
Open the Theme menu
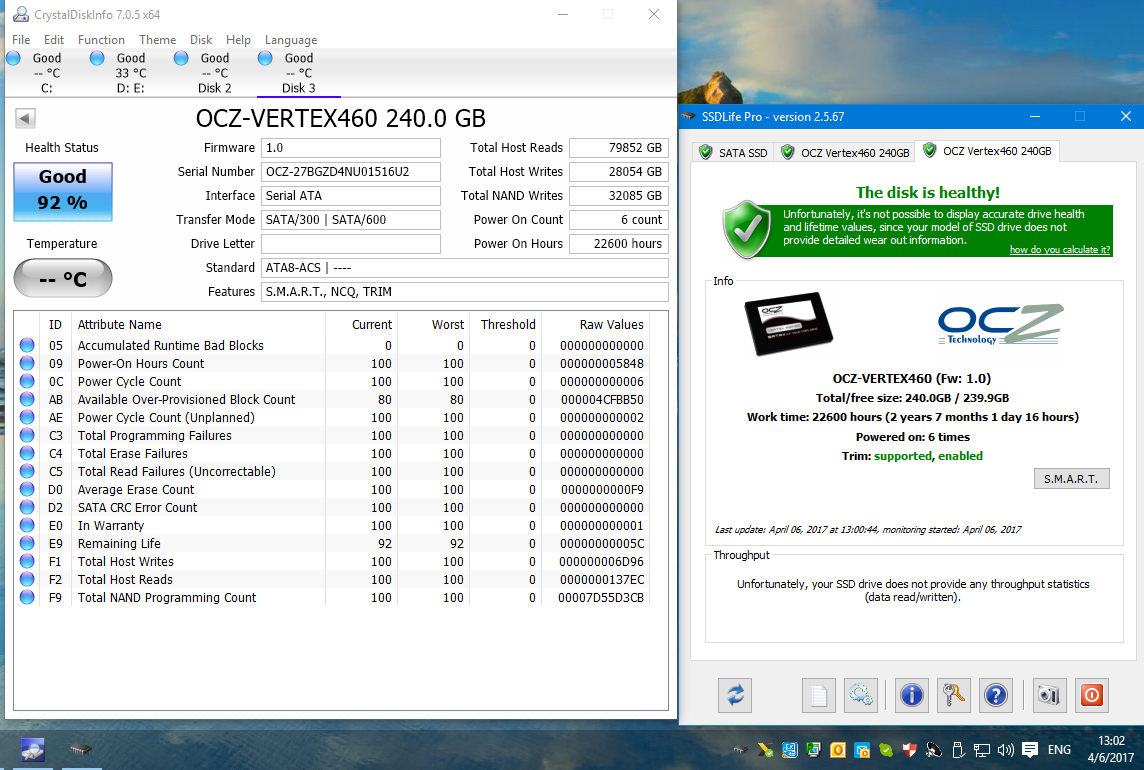tap(157, 40)
